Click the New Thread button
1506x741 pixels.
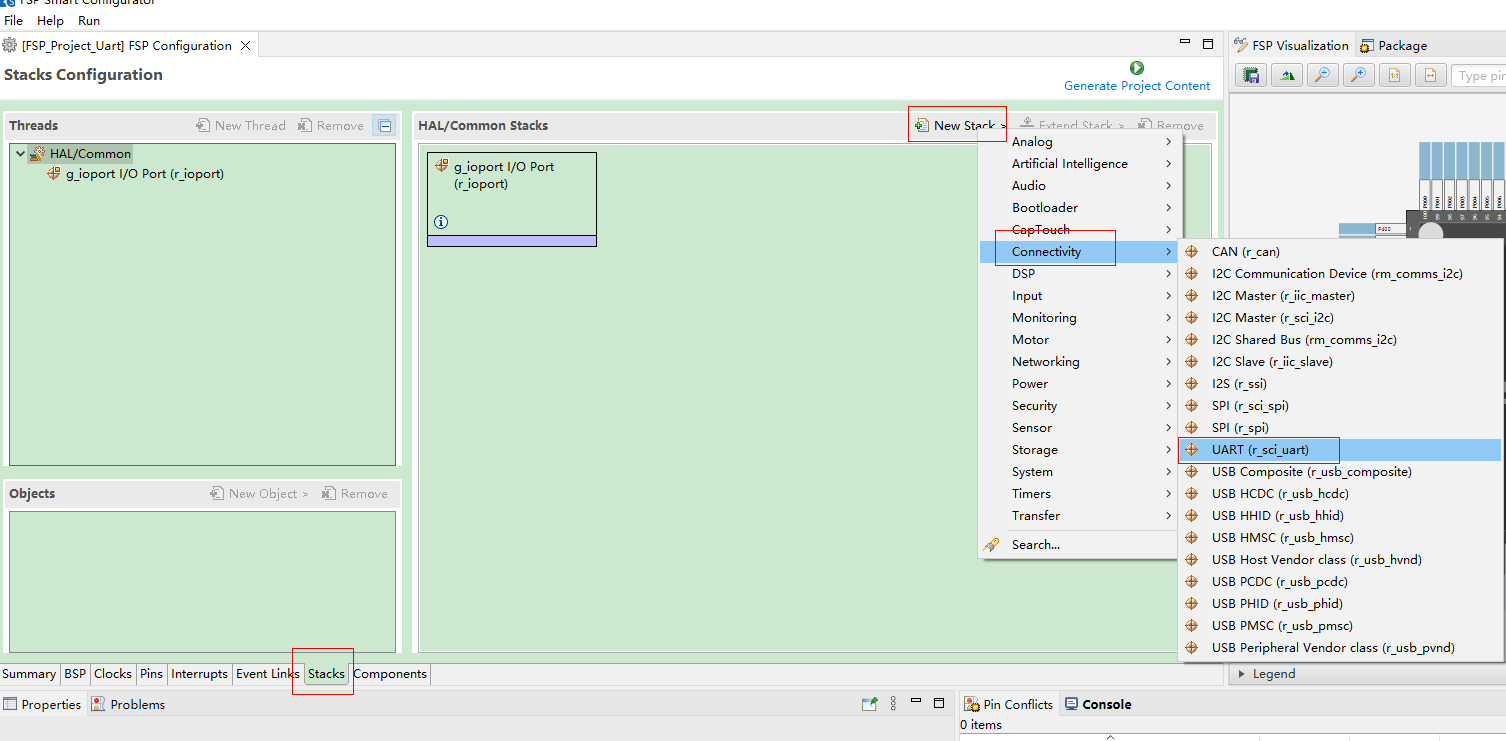click(x=241, y=126)
